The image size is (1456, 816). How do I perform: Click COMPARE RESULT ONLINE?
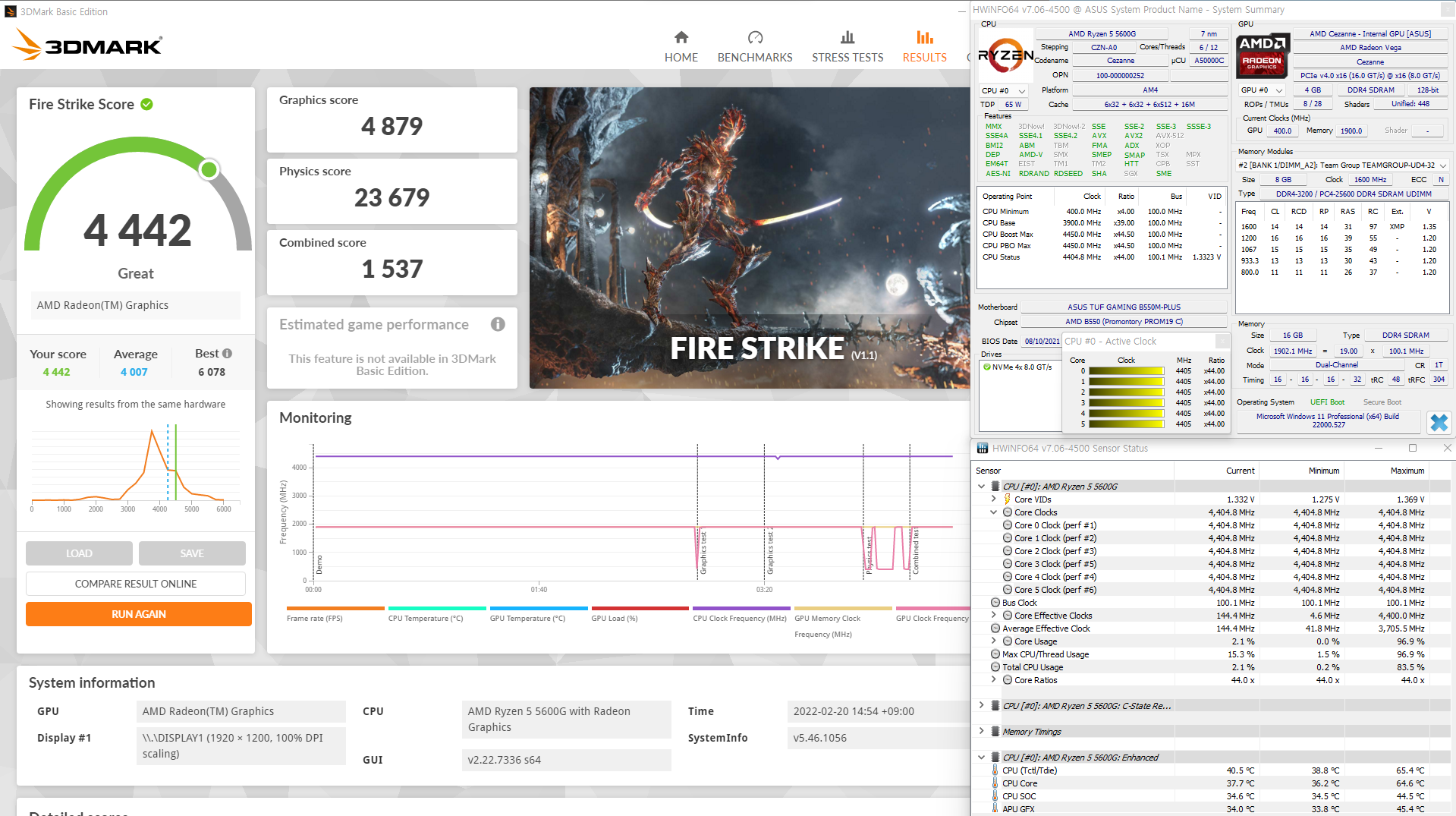coord(136,584)
